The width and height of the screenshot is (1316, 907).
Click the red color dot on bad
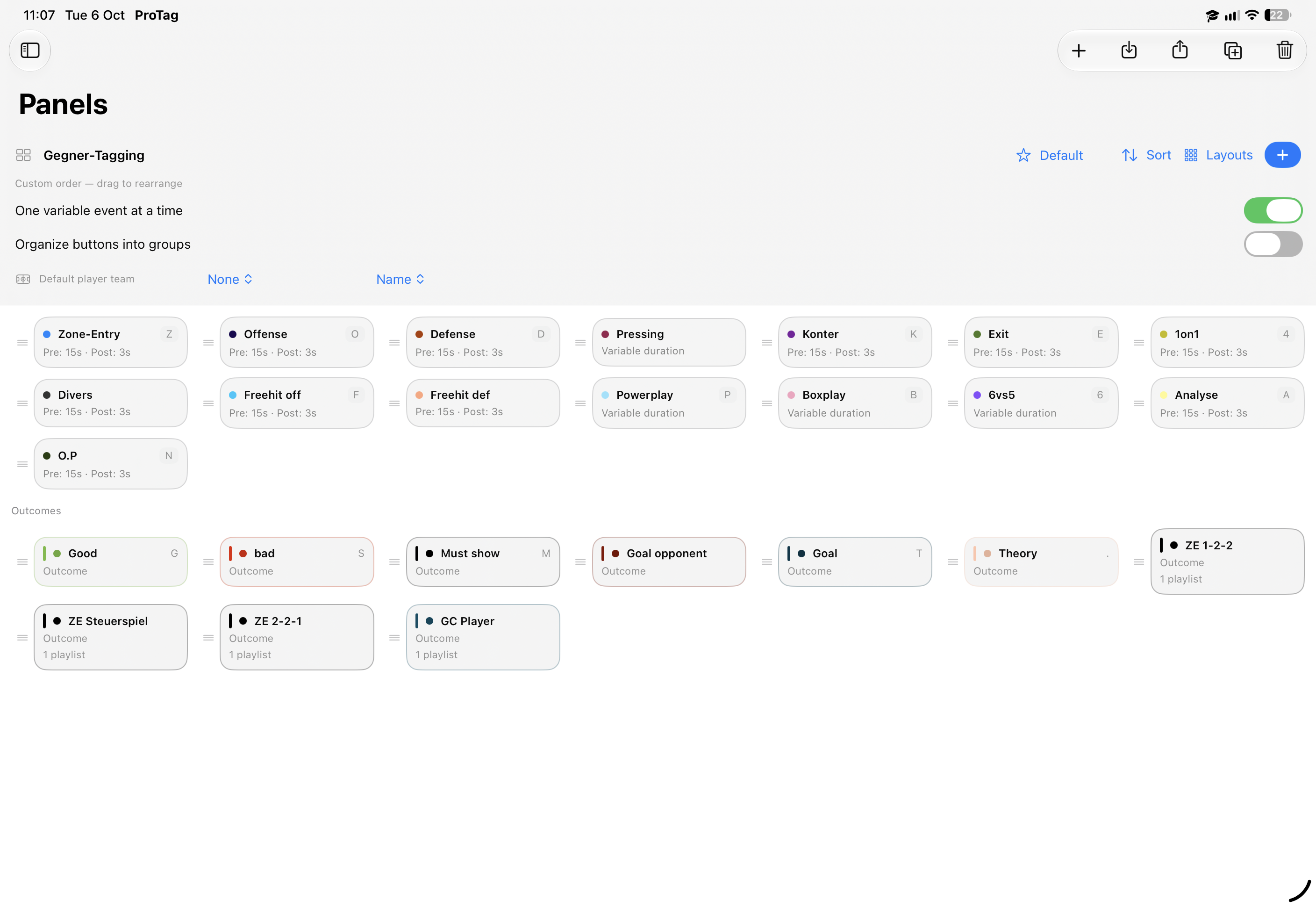(x=243, y=554)
